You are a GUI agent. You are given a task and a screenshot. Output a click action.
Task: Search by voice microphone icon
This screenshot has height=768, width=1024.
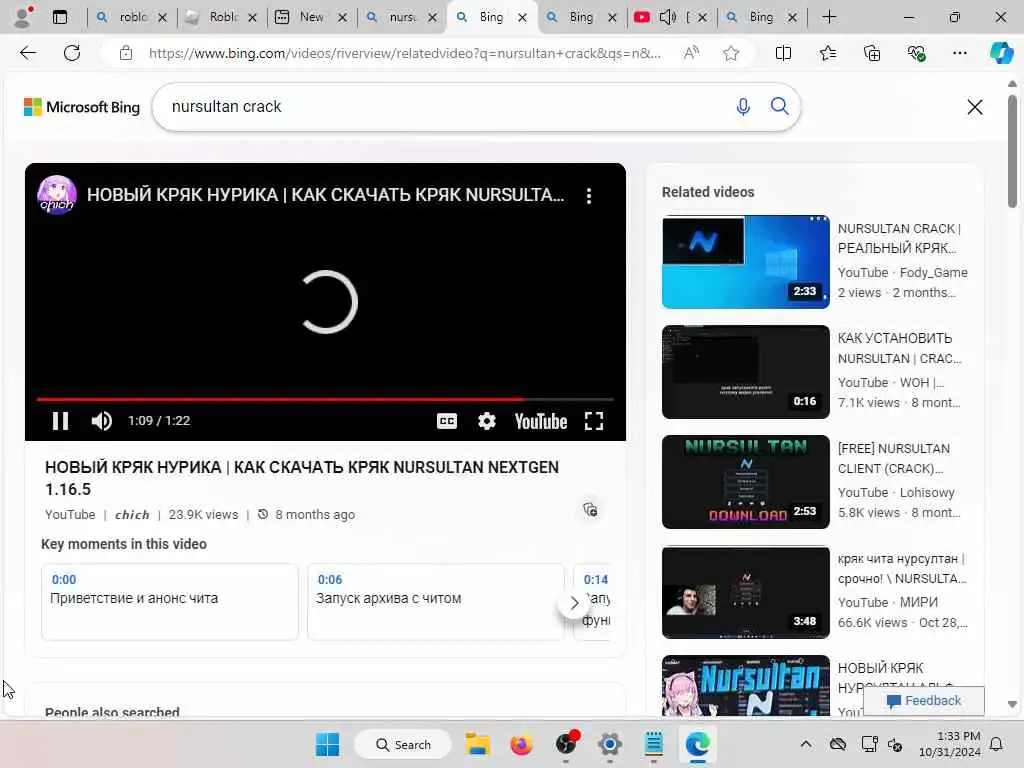tap(743, 106)
